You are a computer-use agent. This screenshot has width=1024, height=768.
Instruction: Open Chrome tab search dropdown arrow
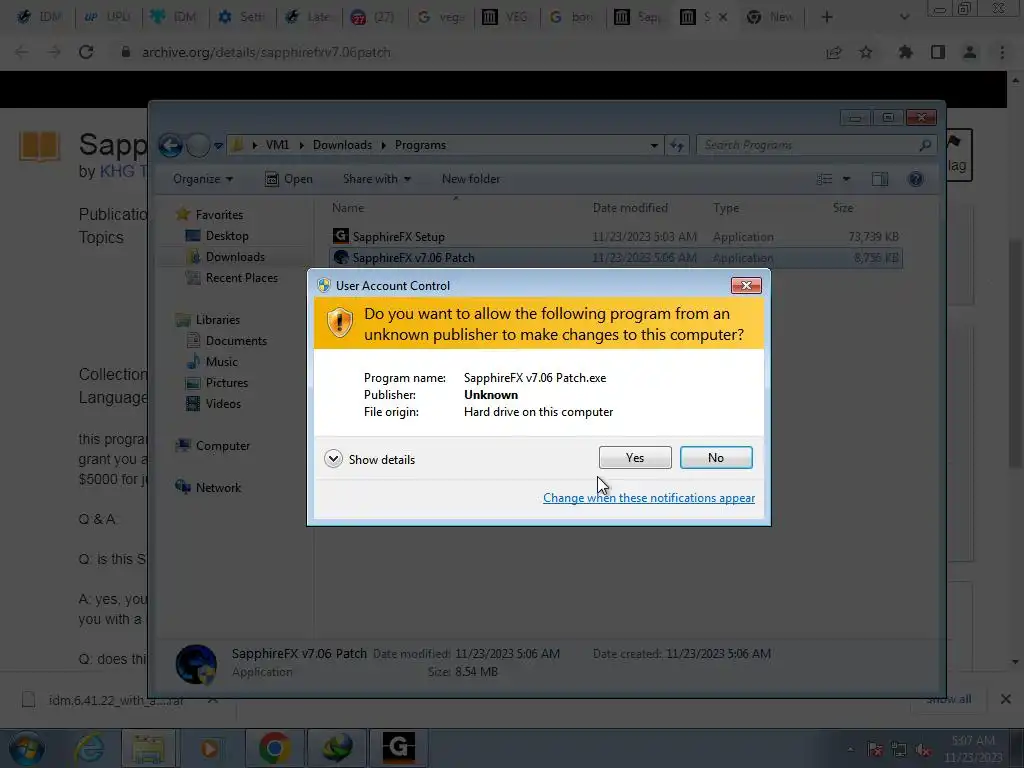click(x=904, y=17)
